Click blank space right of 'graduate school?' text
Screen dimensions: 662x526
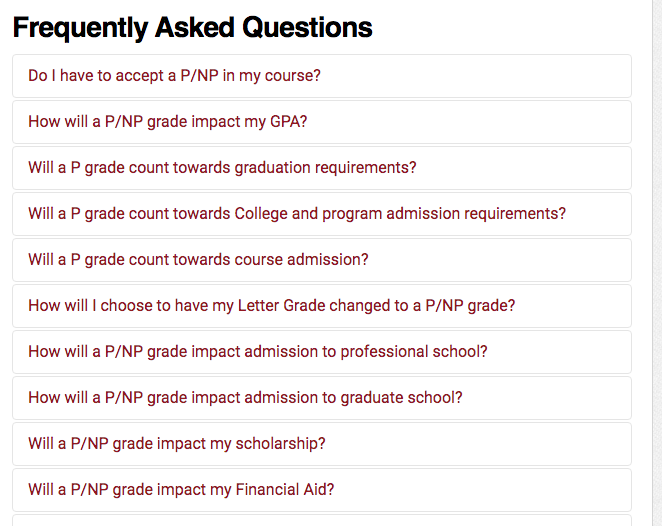[x=547, y=398]
